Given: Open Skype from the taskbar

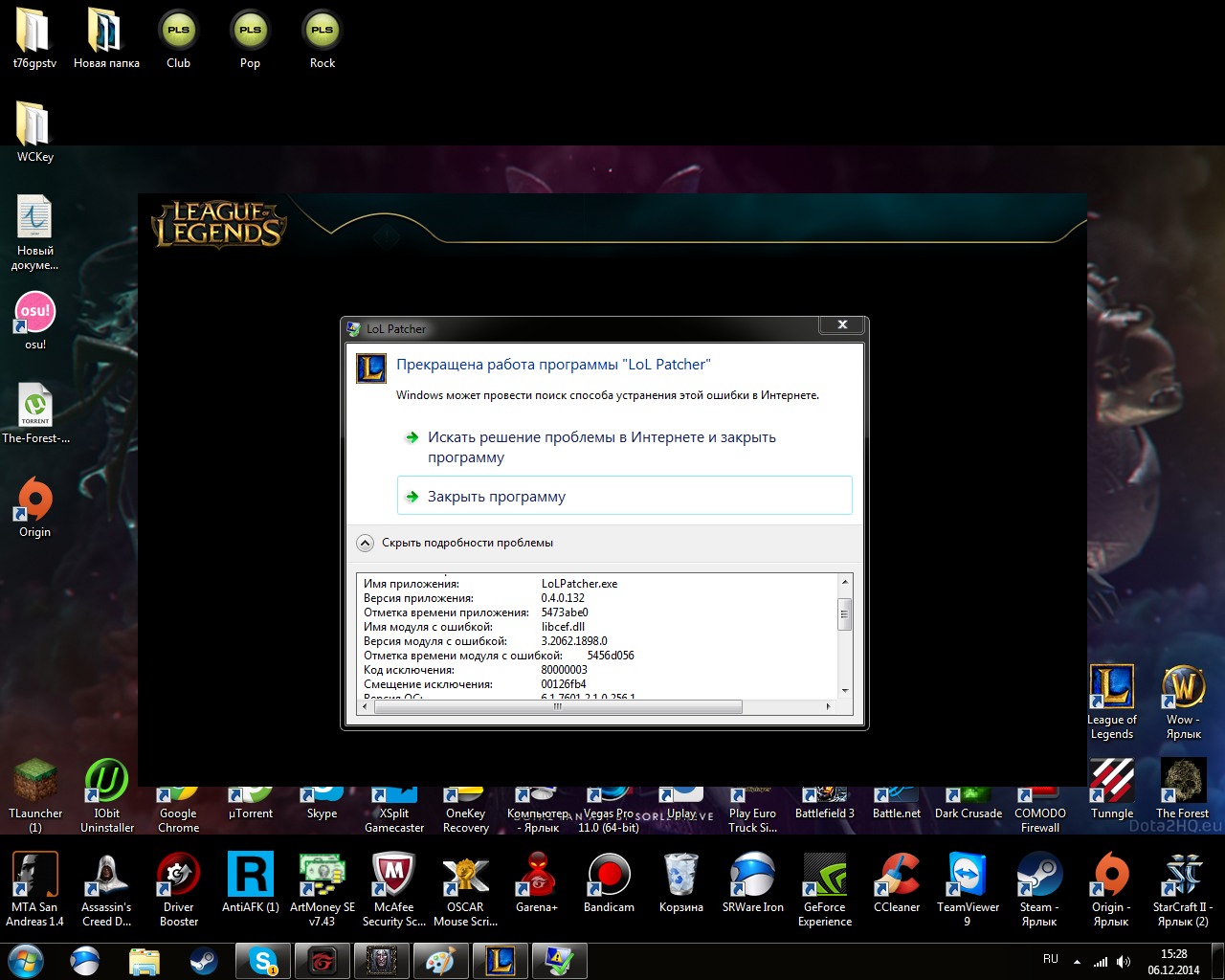Looking at the screenshot, I should click(263, 961).
